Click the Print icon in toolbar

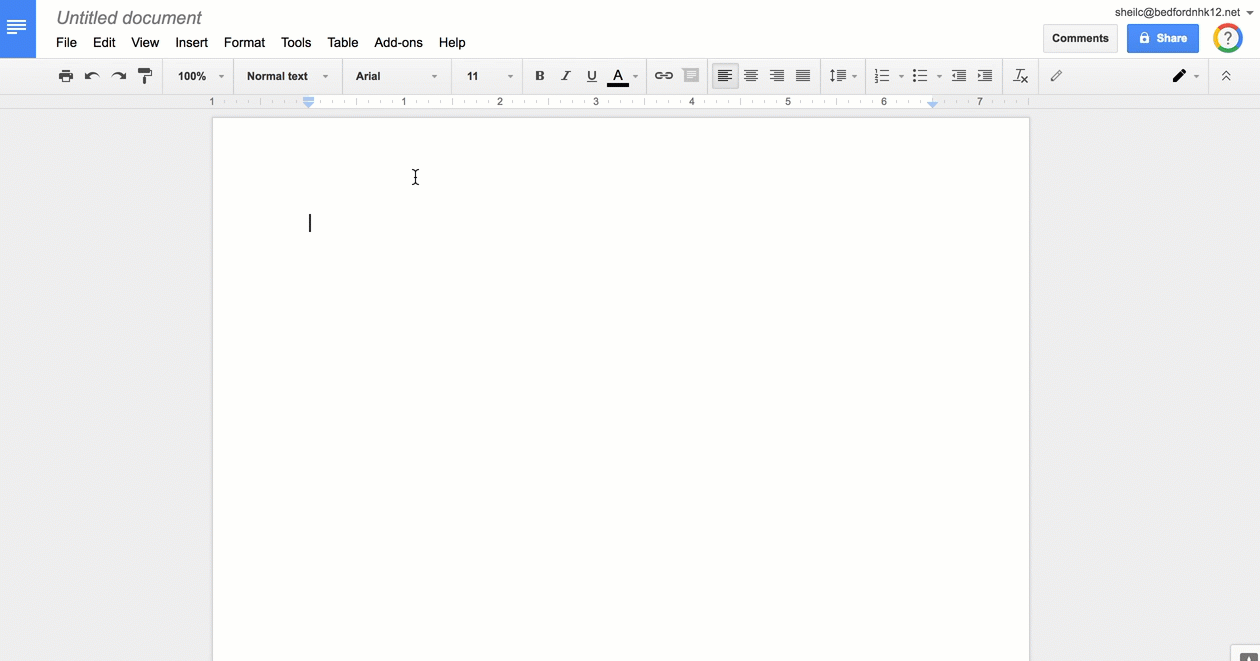pos(66,76)
